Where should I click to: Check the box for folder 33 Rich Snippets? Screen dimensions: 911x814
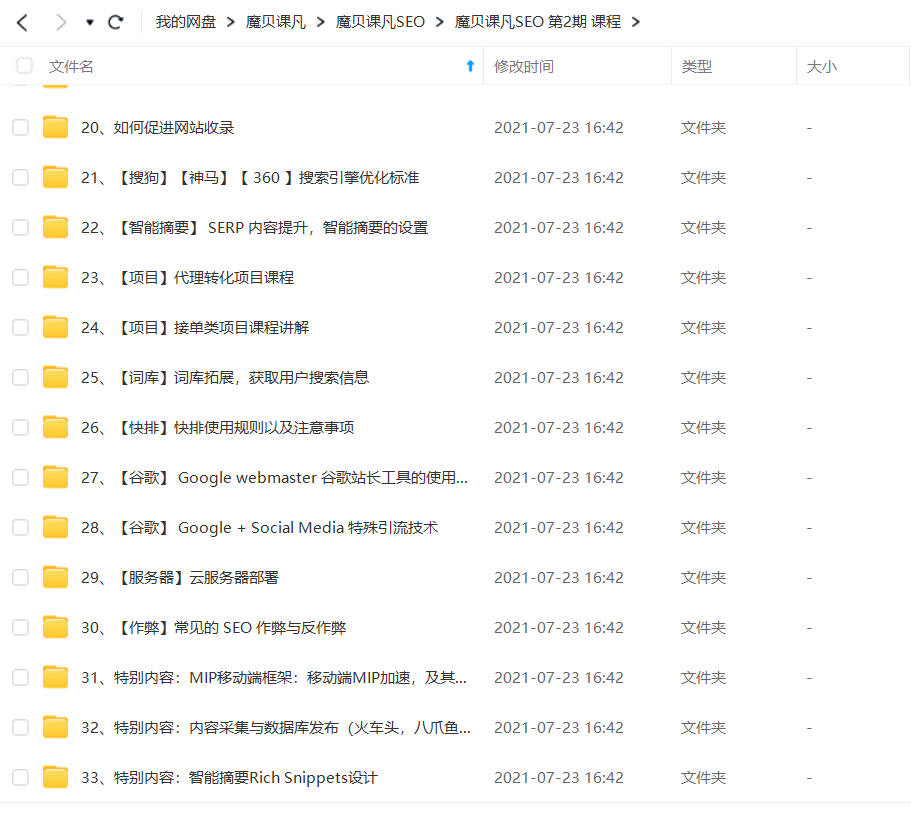click(x=20, y=777)
